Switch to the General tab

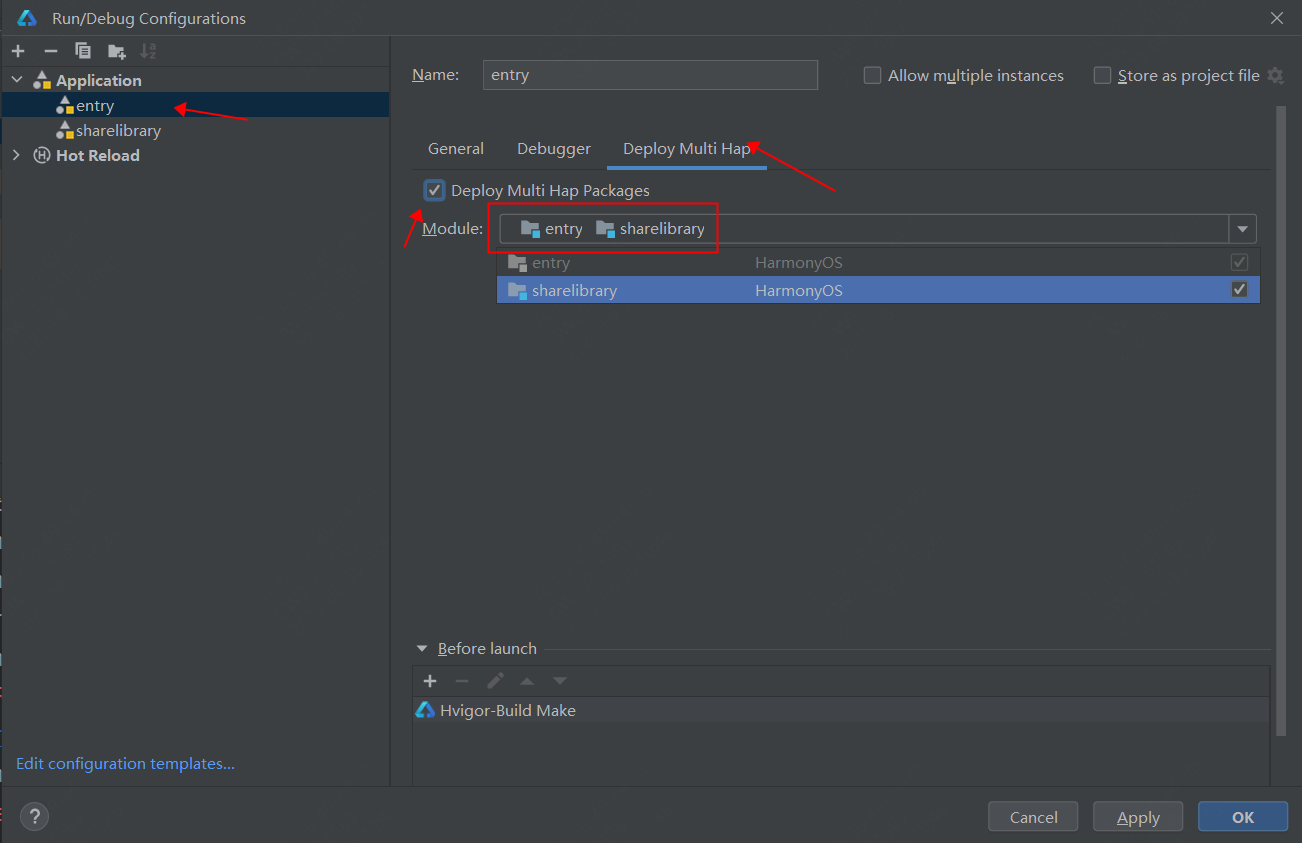tap(456, 149)
